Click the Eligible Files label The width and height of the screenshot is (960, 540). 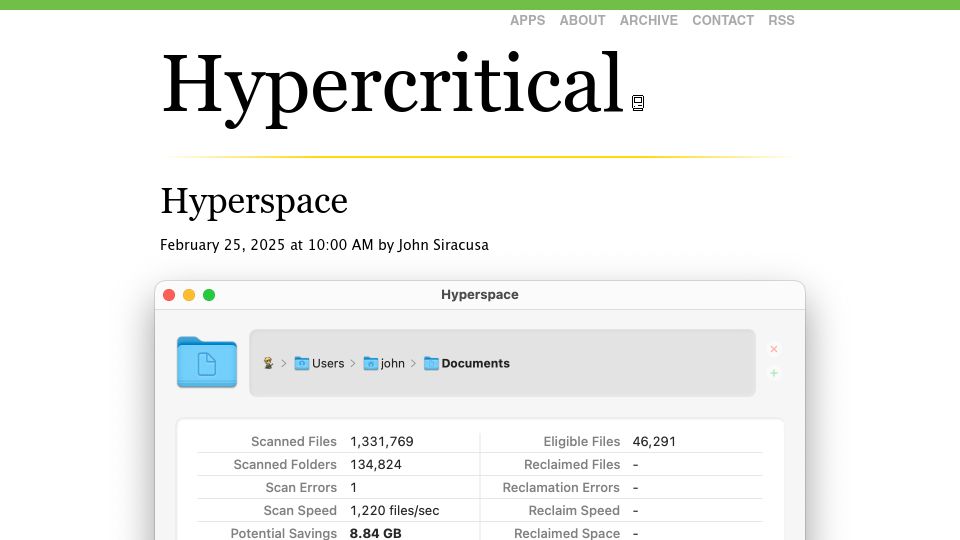(582, 441)
